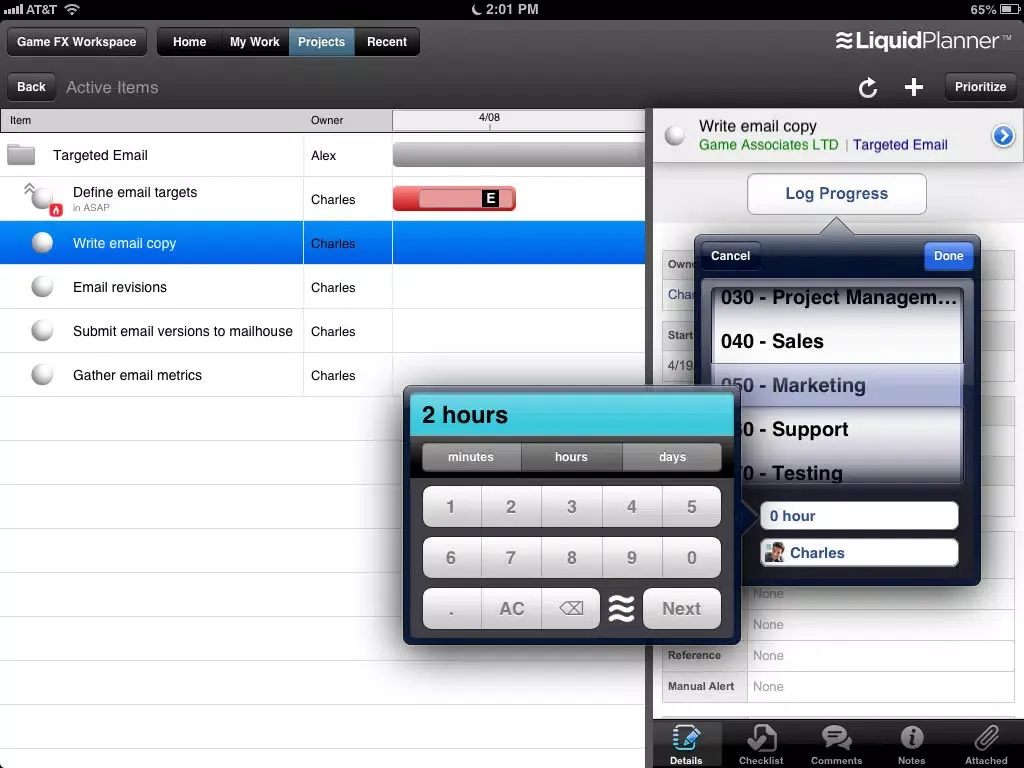
Task: Add a new item with the plus icon
Action: (914, 87)
